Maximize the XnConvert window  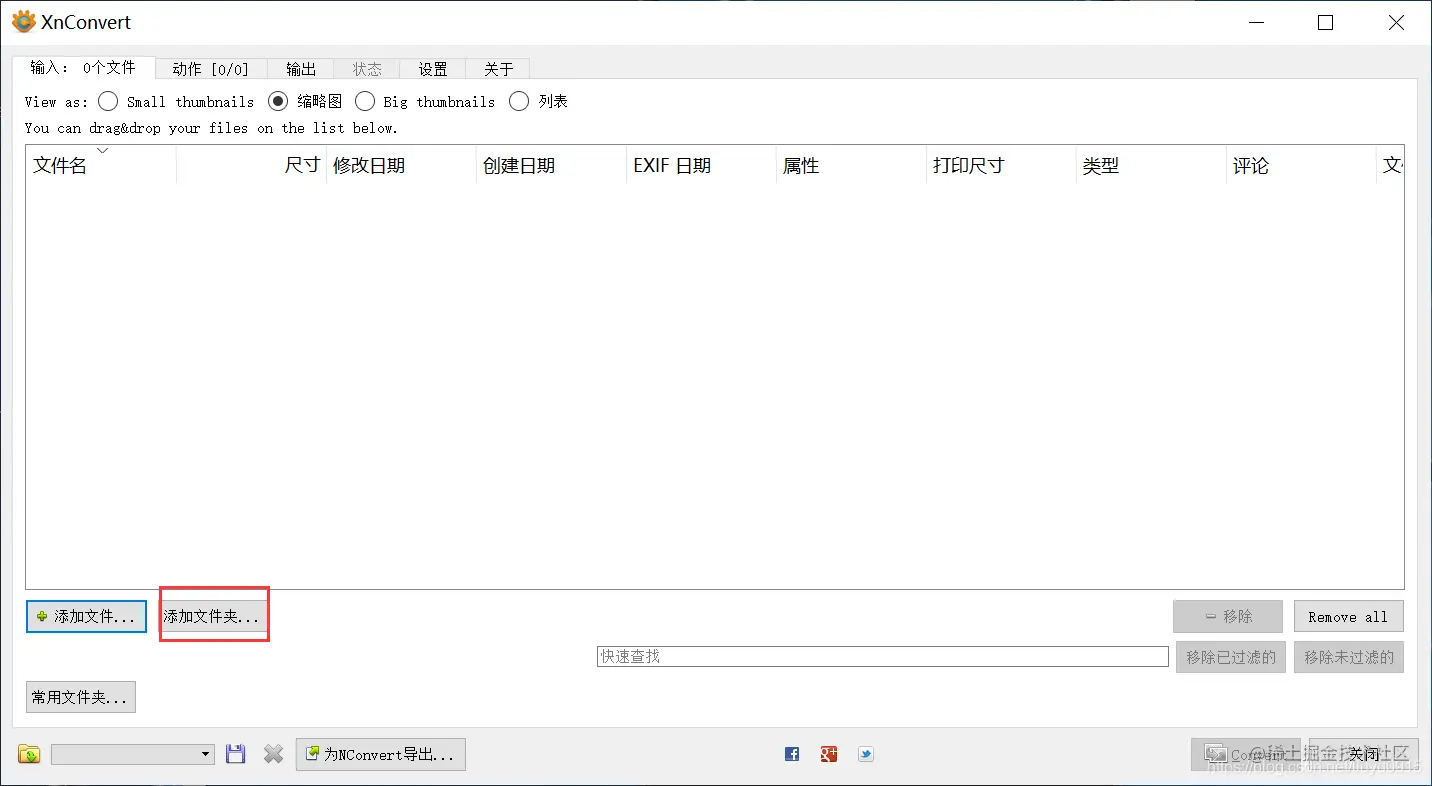[1326, 22]
